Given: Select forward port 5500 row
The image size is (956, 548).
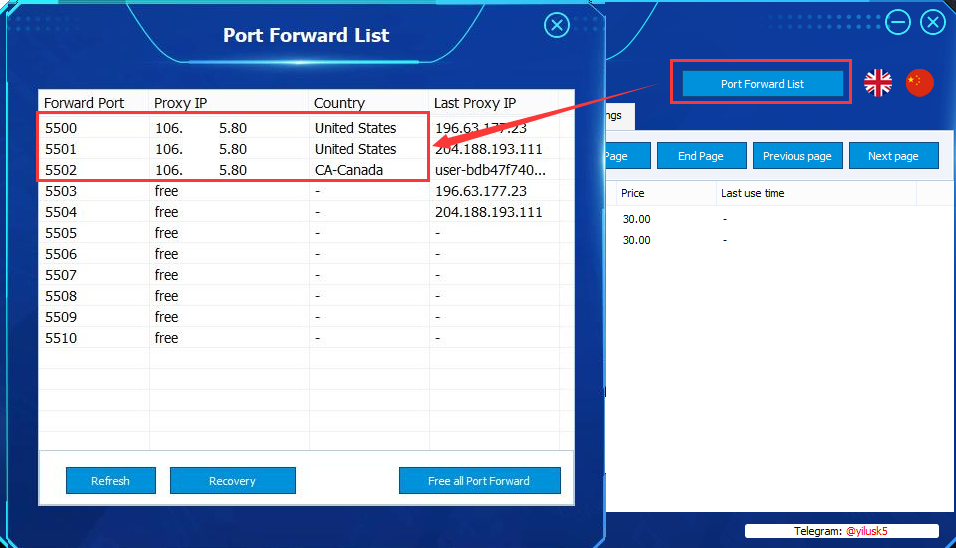Looking at the screenshot, I should [x=306, y=128].
